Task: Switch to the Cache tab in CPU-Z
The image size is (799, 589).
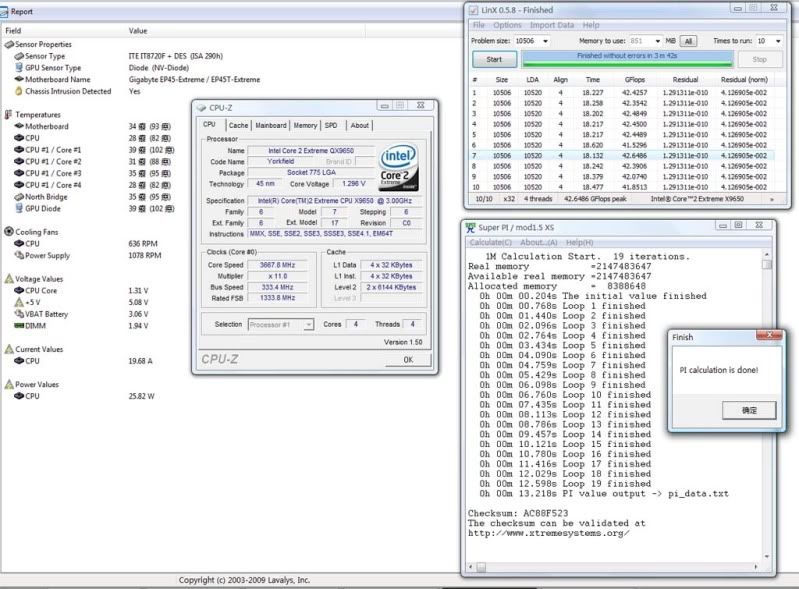Action: (238, 125)
